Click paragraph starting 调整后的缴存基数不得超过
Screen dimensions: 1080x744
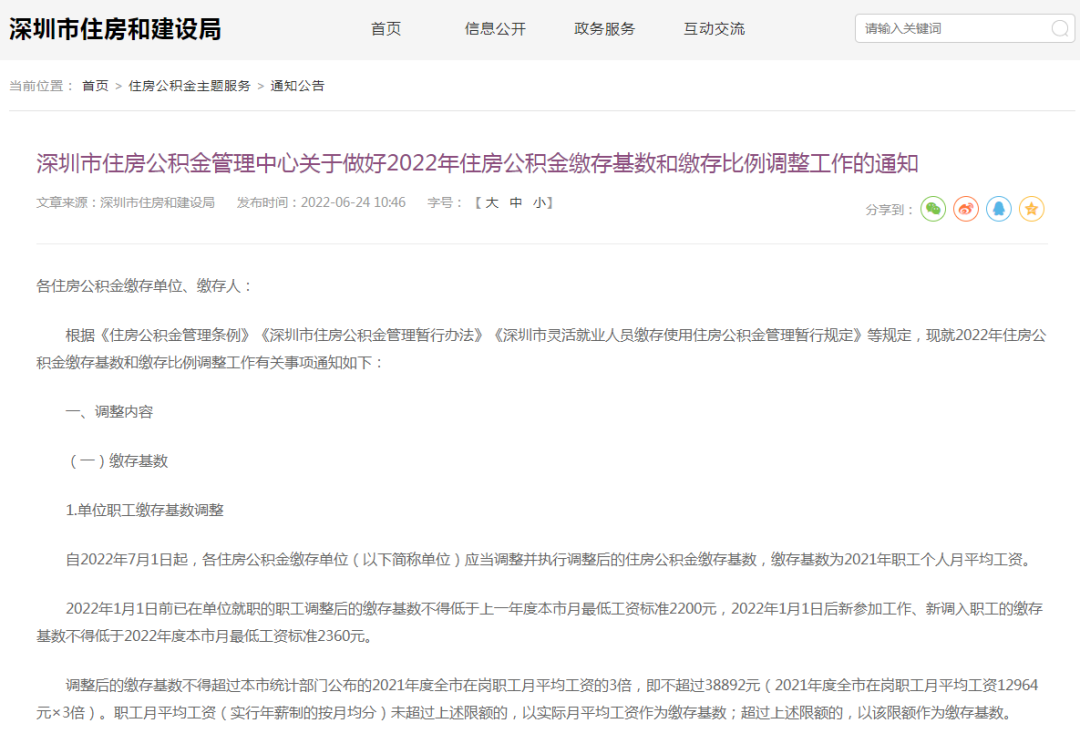coord(537,699)
